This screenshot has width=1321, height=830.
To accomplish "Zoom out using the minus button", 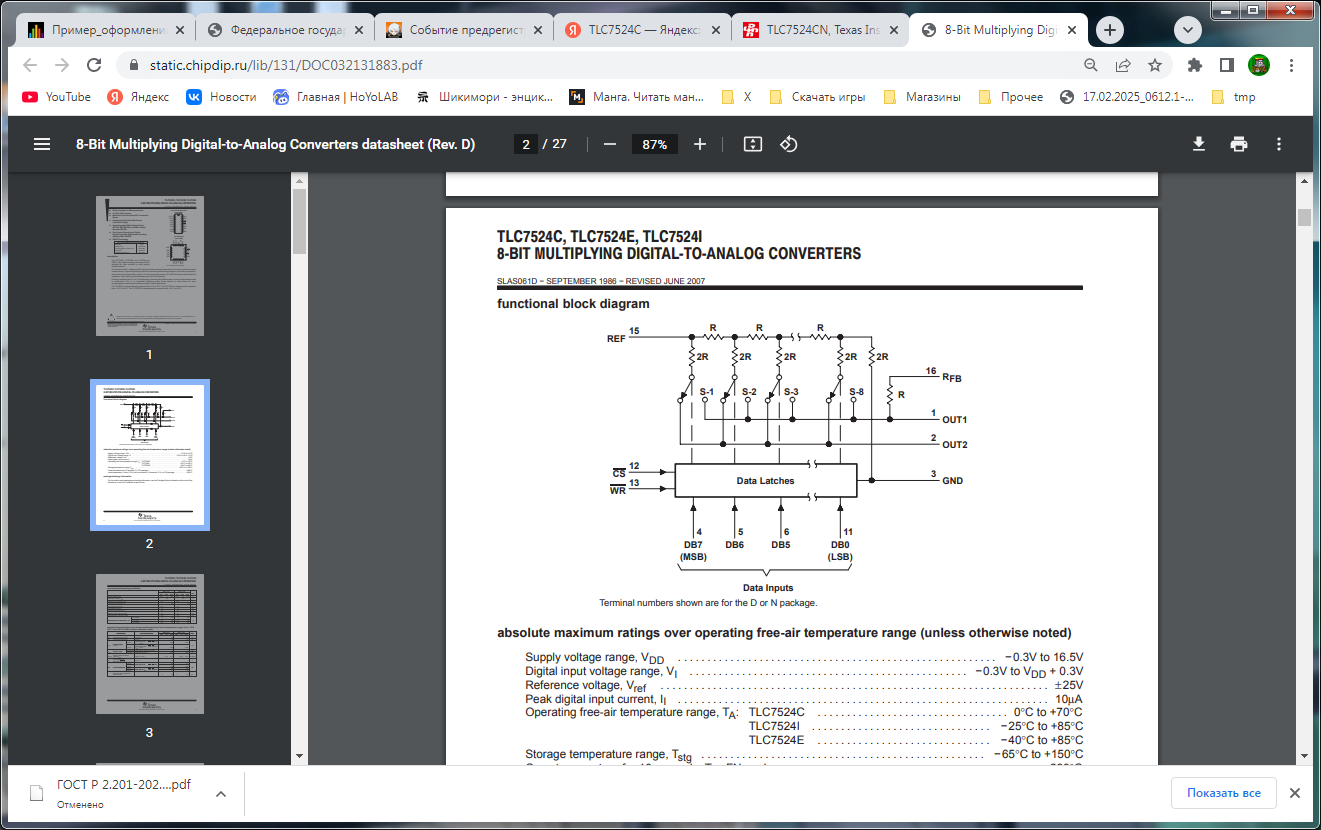I will point(610,144).
